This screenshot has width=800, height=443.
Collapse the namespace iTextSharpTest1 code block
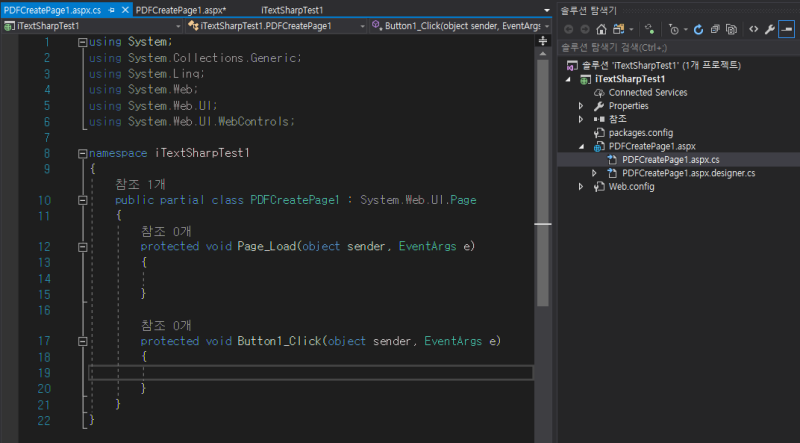(x=81, y=154)
